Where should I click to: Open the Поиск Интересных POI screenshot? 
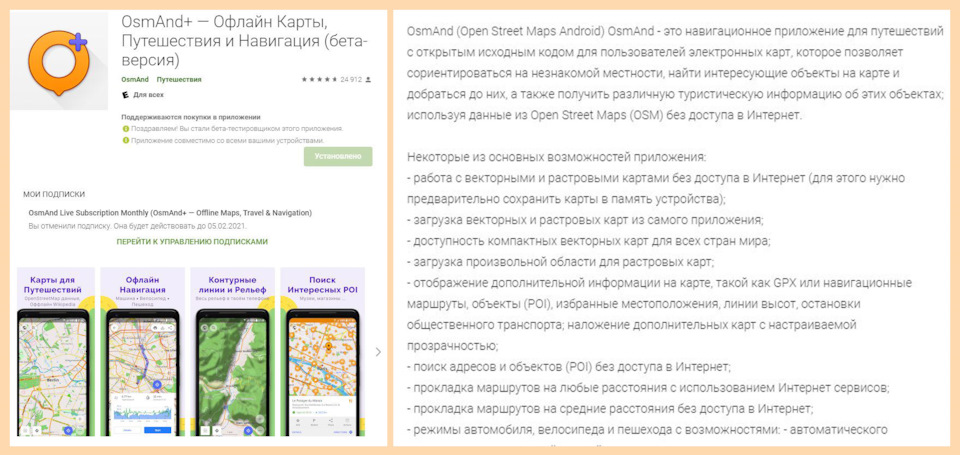coord(323,352)
